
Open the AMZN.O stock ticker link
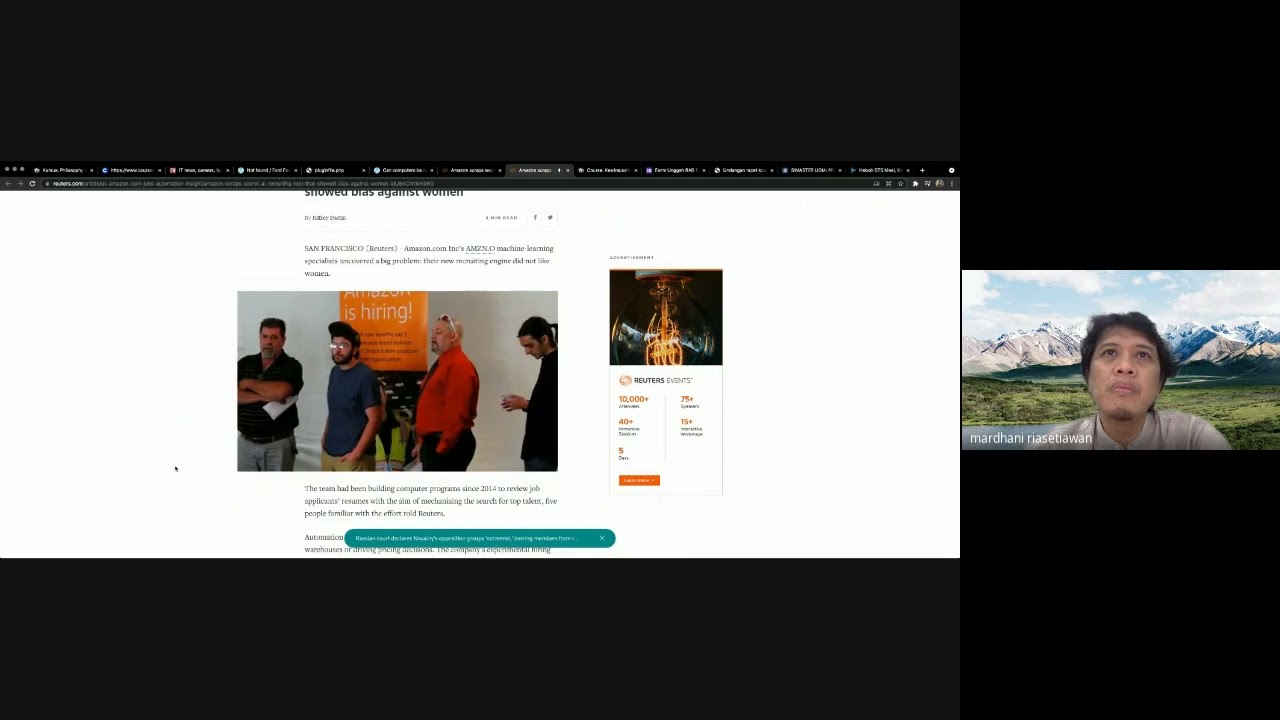tap(480, 248)
